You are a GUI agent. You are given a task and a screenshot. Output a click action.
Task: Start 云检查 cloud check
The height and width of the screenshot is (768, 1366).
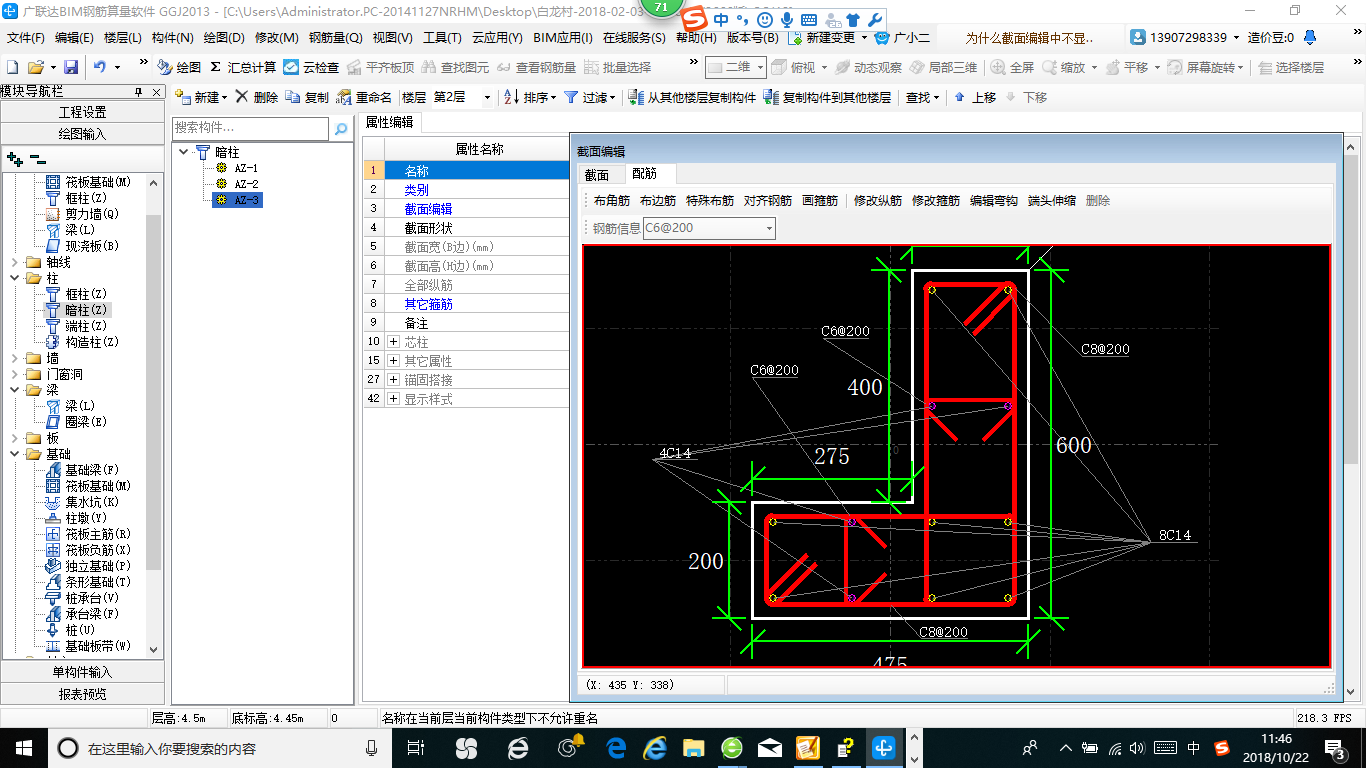311,67
